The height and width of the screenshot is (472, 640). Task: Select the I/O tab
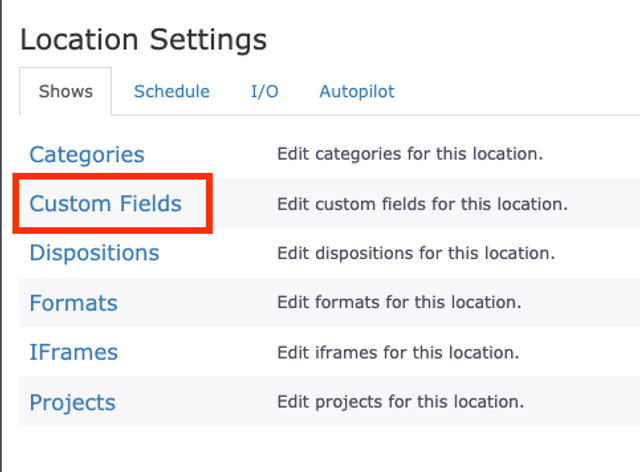click(264, 92)
